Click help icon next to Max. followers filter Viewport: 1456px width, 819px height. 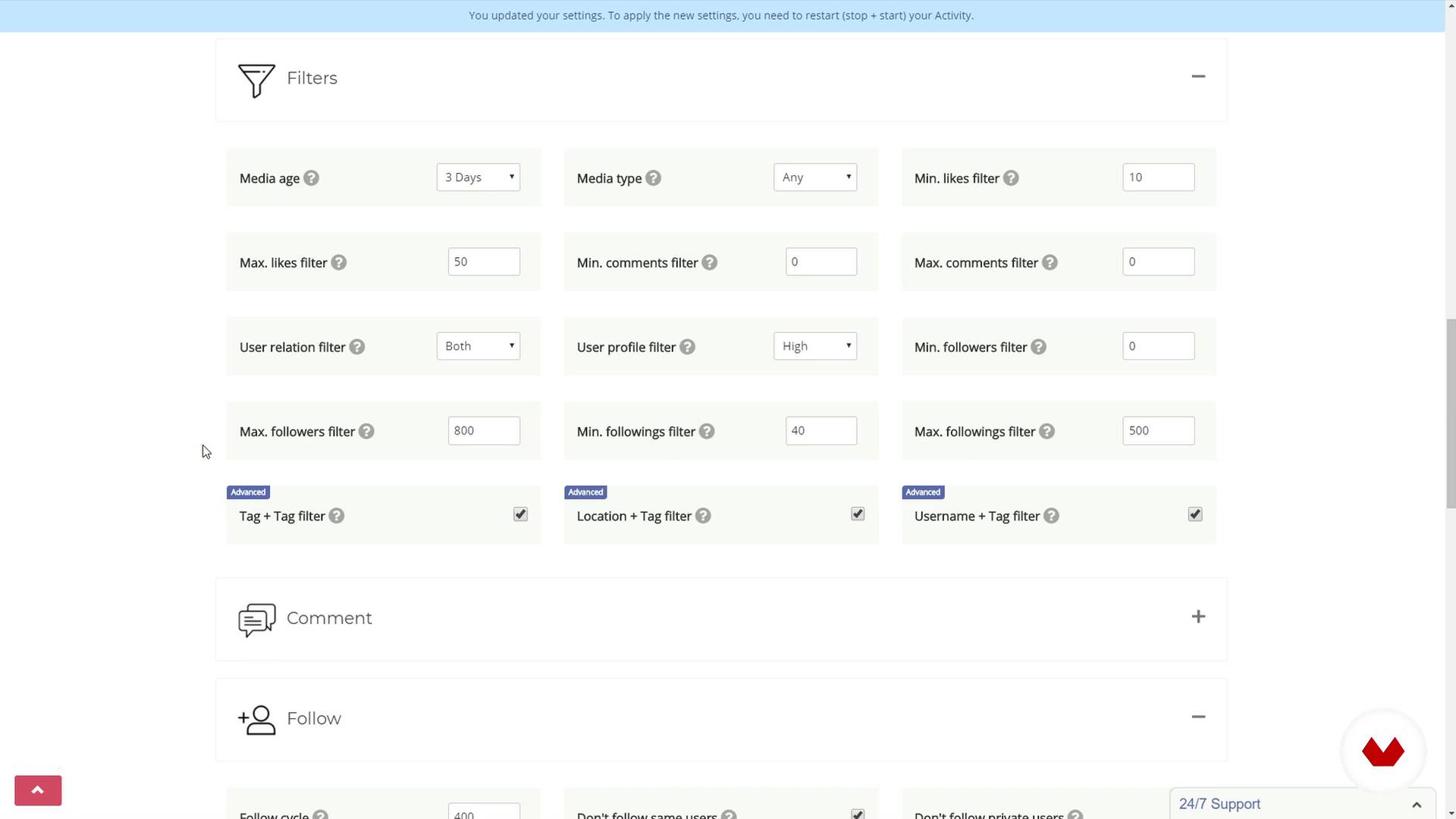[366, 431]
